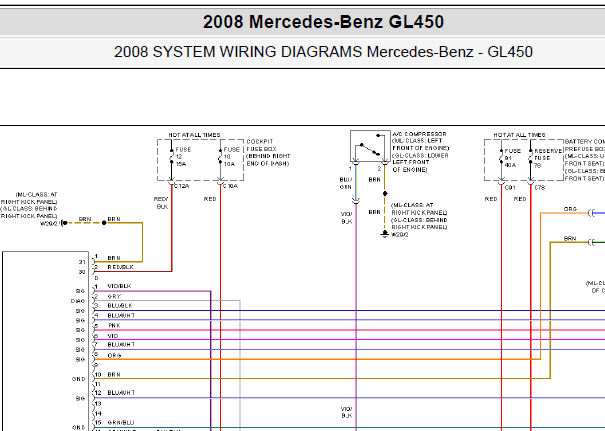Click the "RESERVE FUSE 78" label
Screen dimensions: 605x431
tap(548, 158)
